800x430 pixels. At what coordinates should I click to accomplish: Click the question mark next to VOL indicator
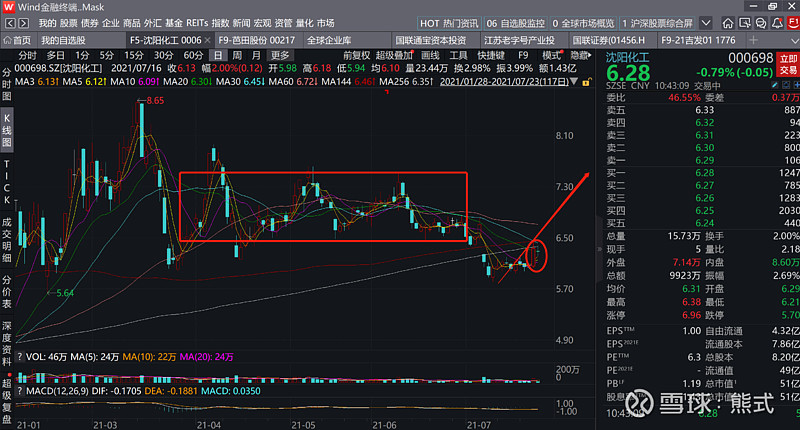pyautogui.click(x=20, y=357)
